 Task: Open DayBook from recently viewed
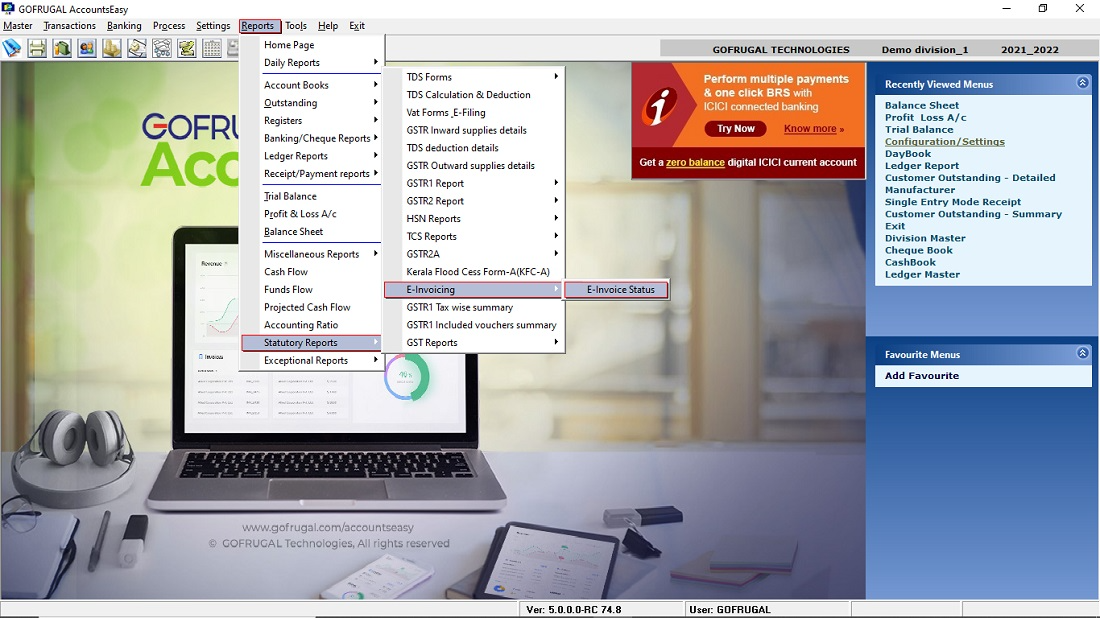coord(908,154)
